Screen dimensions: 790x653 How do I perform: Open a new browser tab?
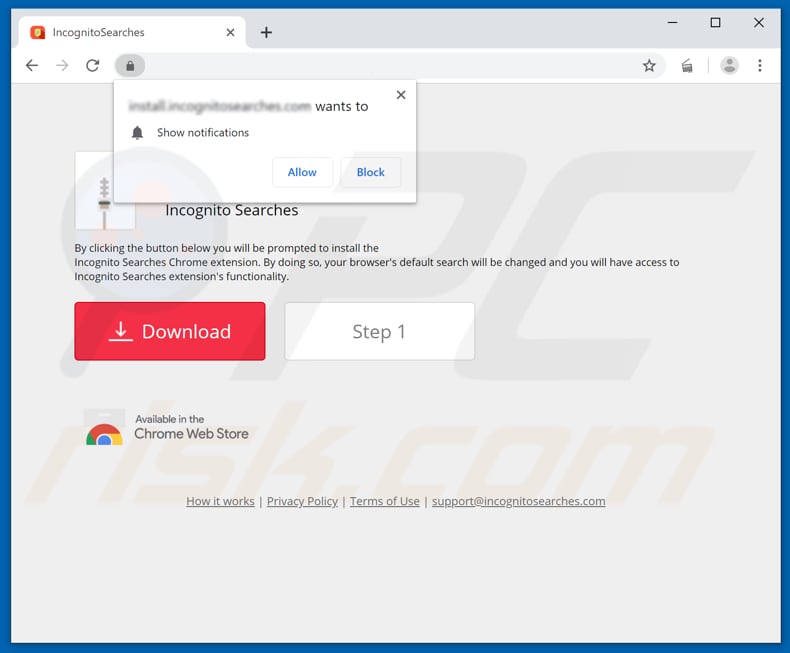pyautogui.click(x=266, y=33)
